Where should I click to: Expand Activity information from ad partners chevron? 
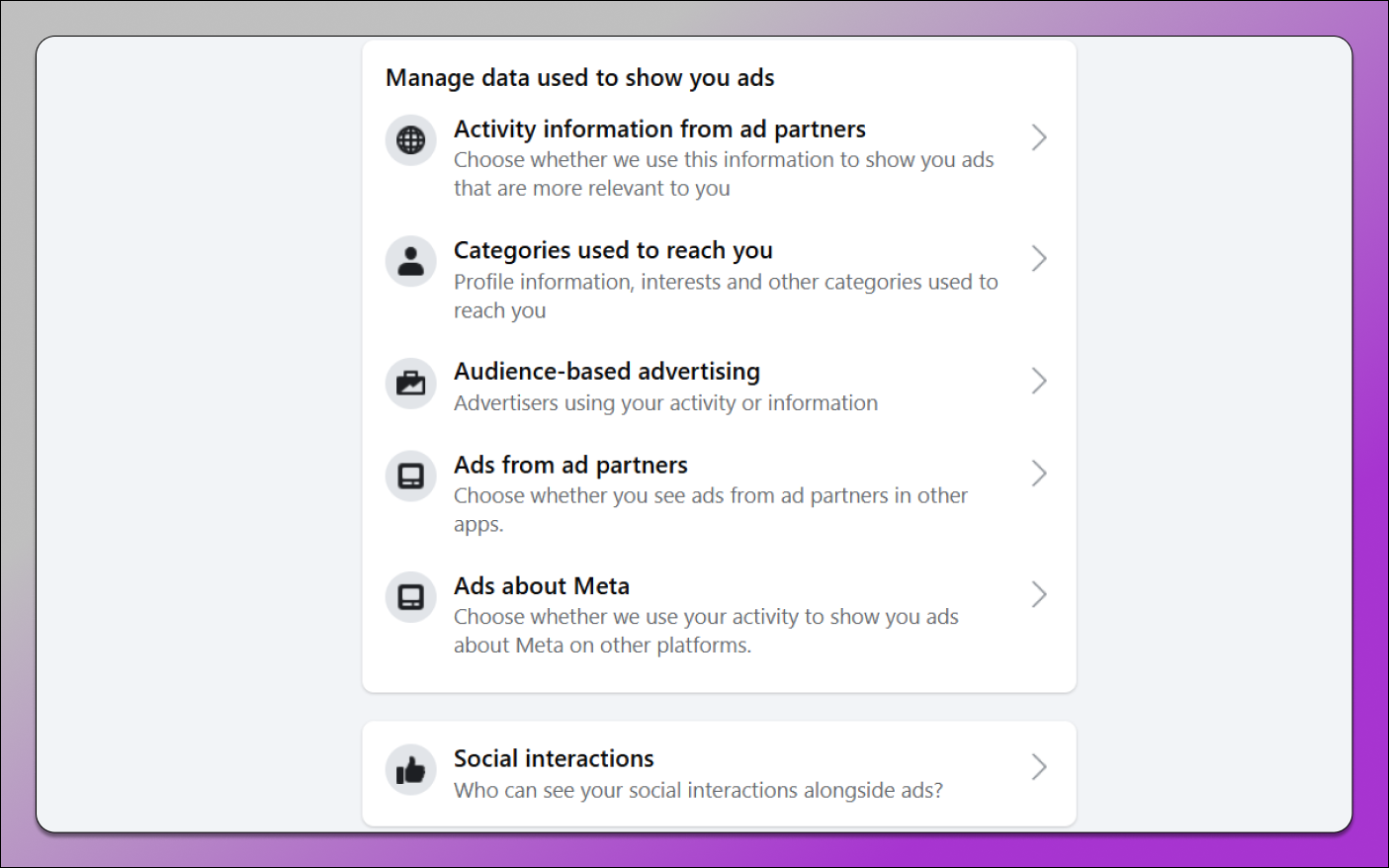tap(1039, 137)
